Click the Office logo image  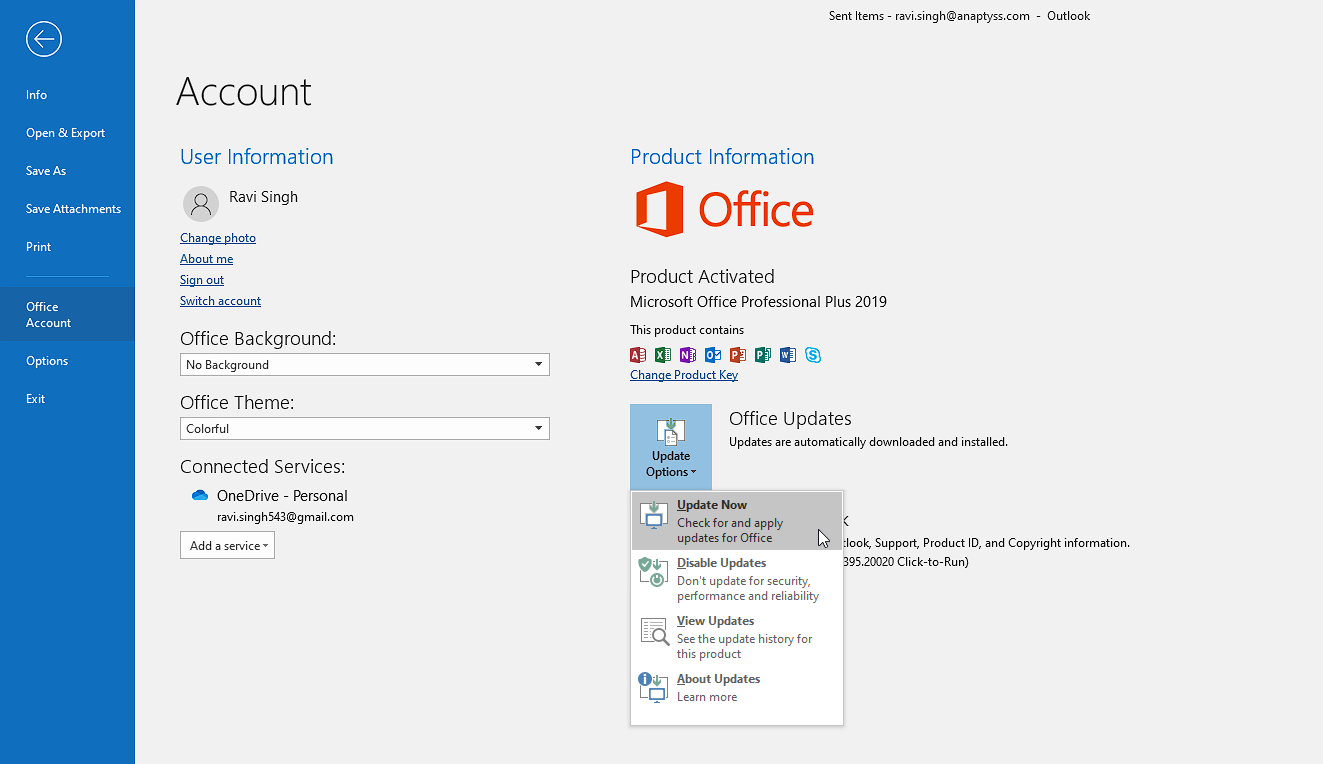point(725,209)
